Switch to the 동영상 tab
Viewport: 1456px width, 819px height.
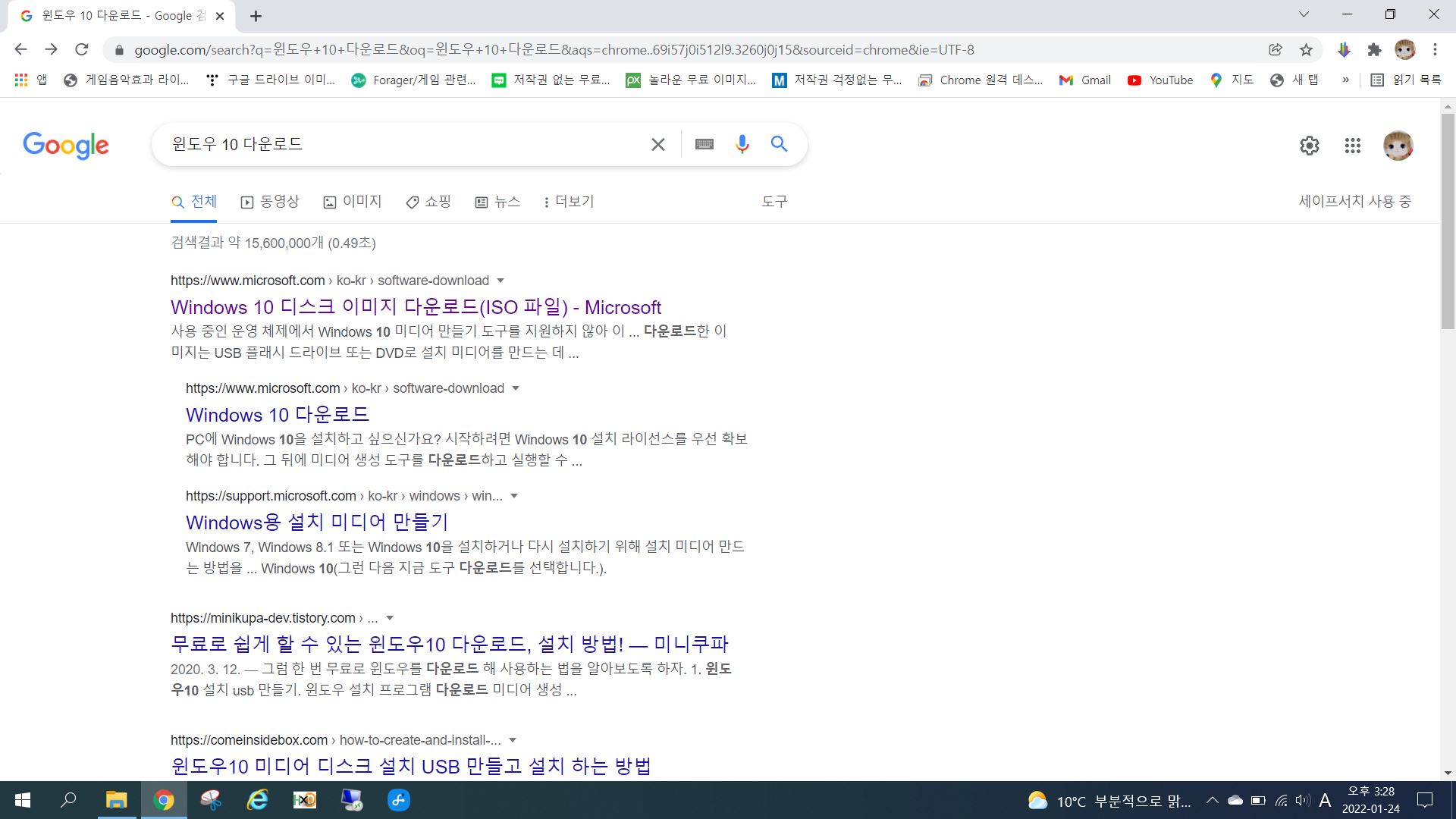270,202
